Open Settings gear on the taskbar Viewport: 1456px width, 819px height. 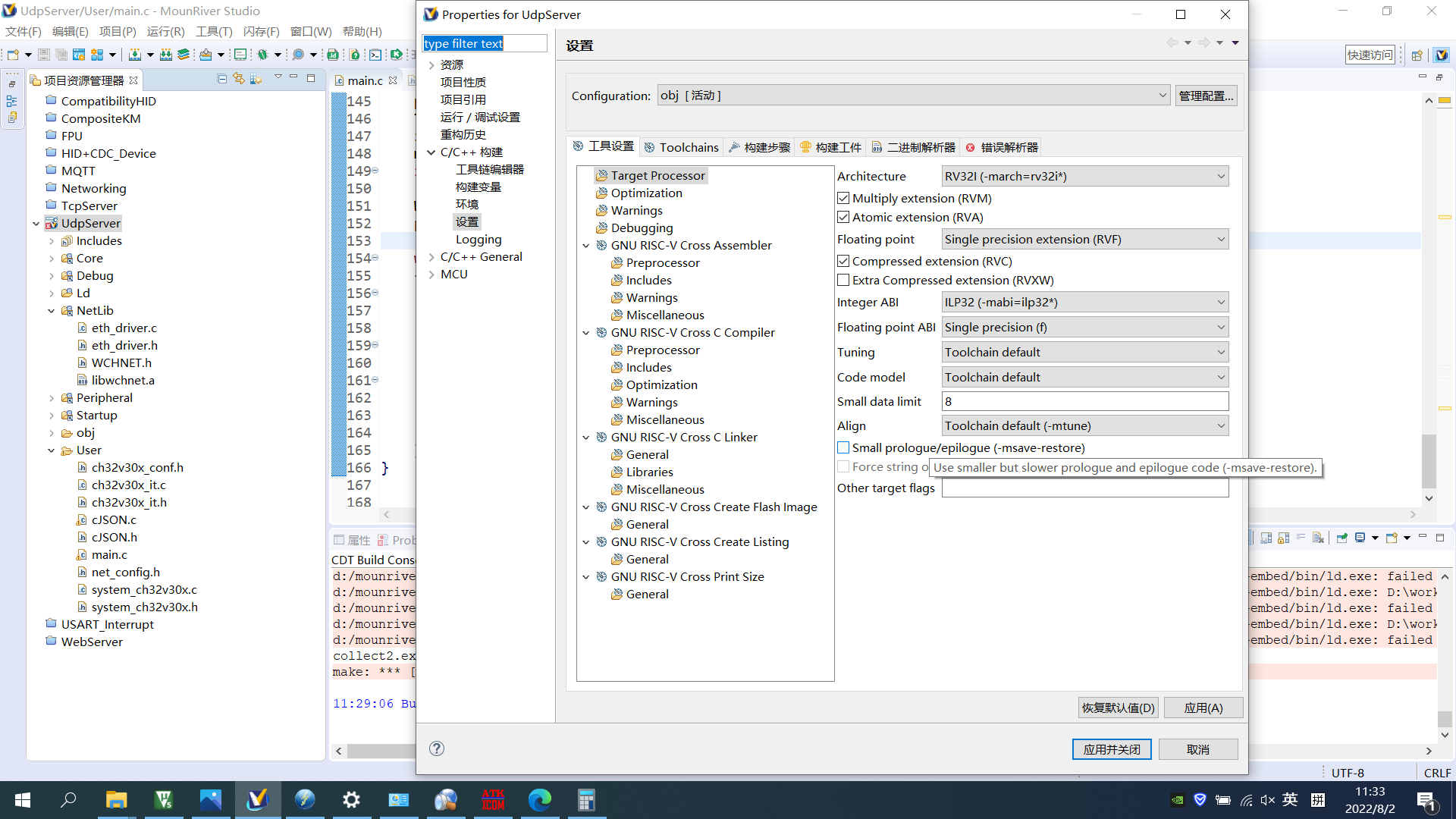(351, 800)
